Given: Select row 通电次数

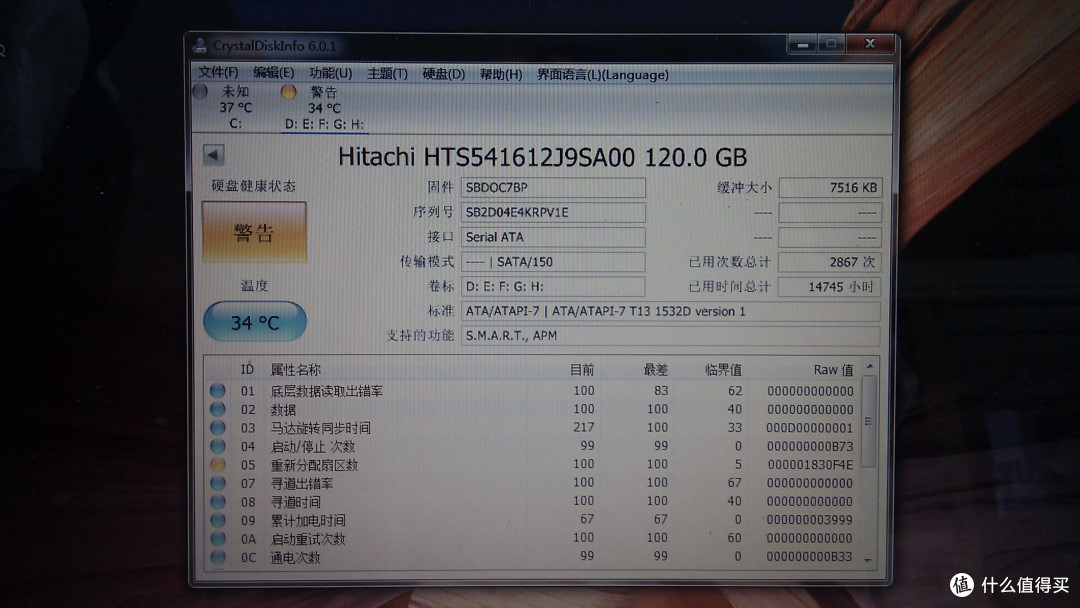Looking at the screenshot, I should (532, 556).
